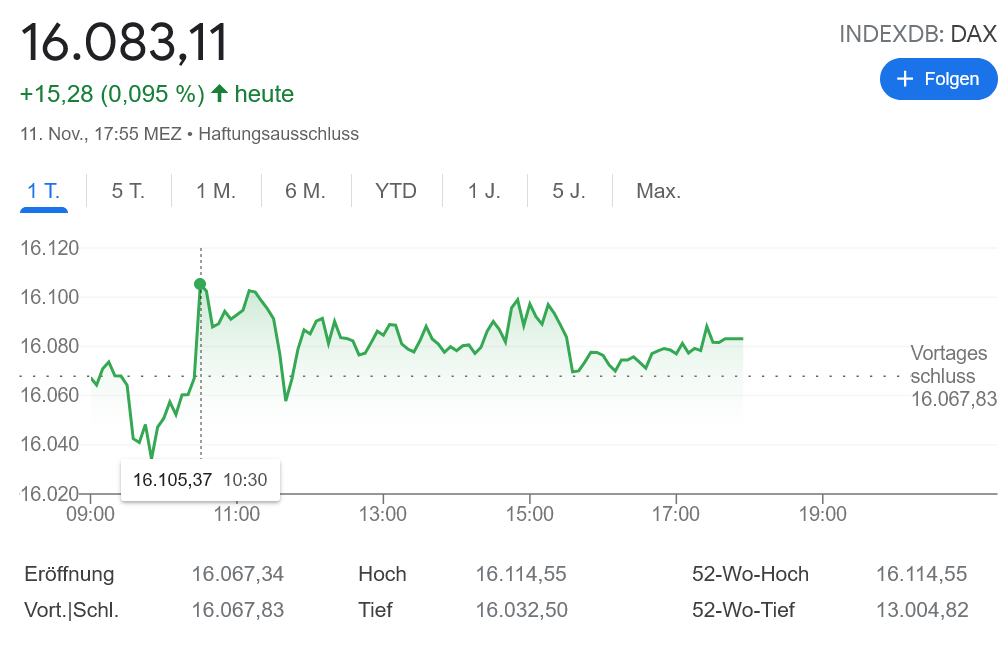Click the INDEXDB: DAX ticker label

917,35
